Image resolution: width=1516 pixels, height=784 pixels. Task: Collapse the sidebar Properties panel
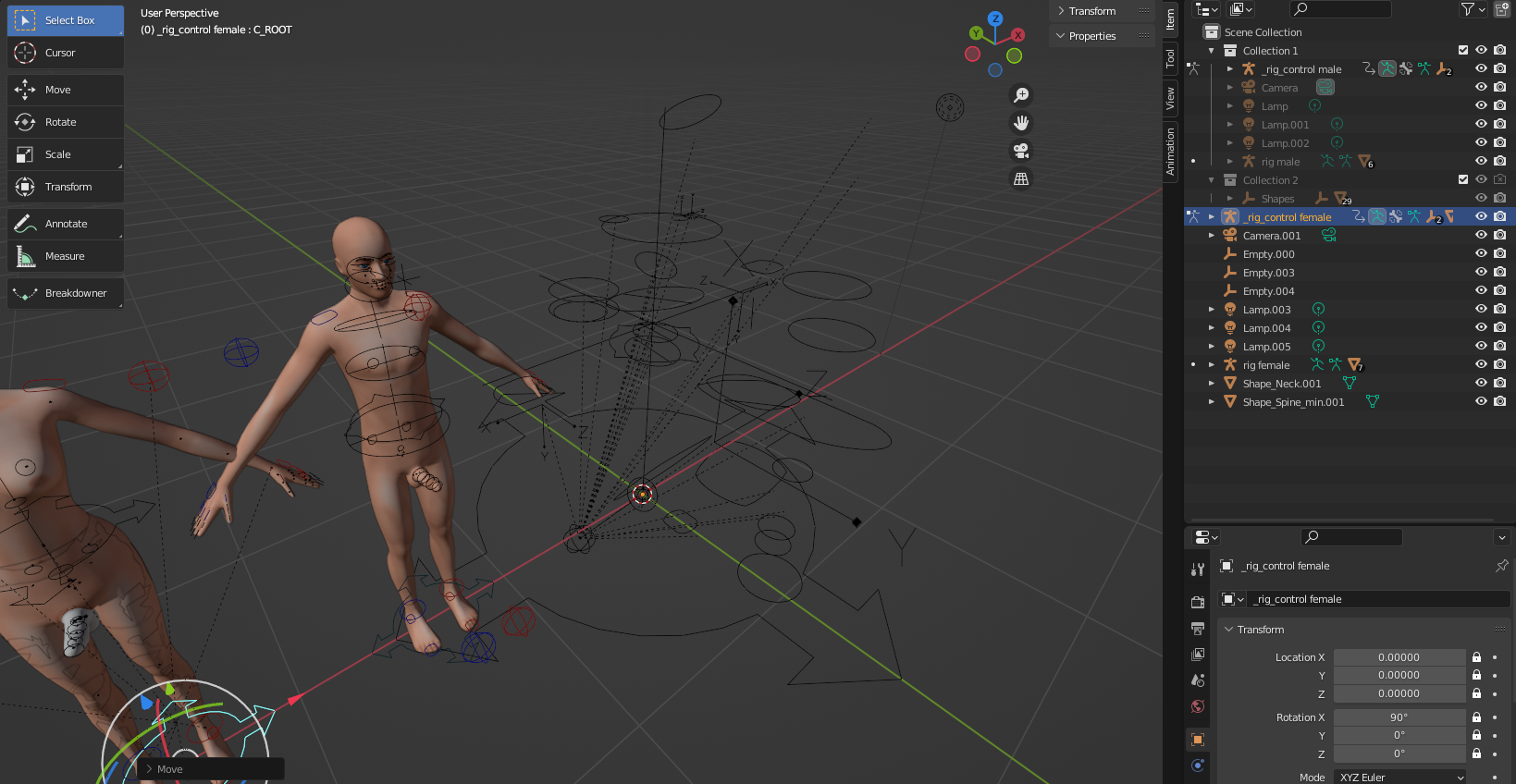(1101, 36)
